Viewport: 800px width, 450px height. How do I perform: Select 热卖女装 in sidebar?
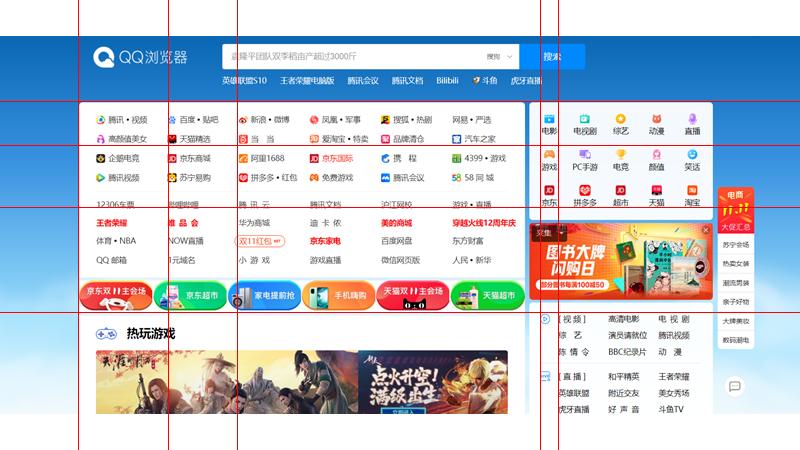736,264
